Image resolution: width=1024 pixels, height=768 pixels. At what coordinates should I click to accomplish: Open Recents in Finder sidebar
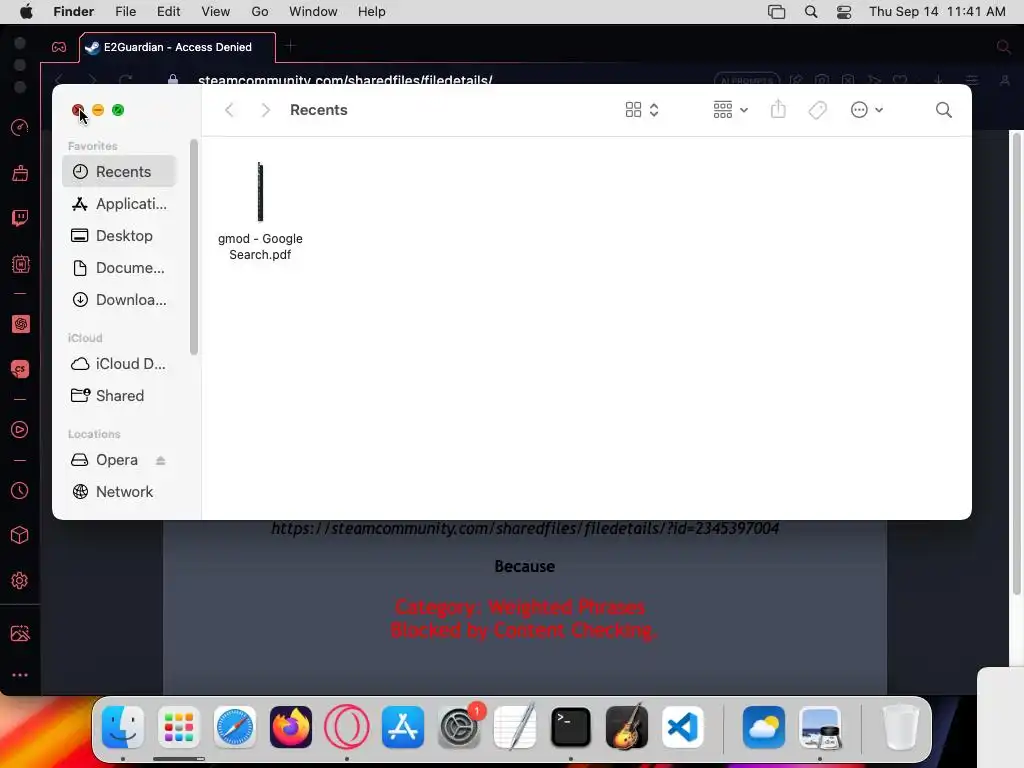[120, 172]
